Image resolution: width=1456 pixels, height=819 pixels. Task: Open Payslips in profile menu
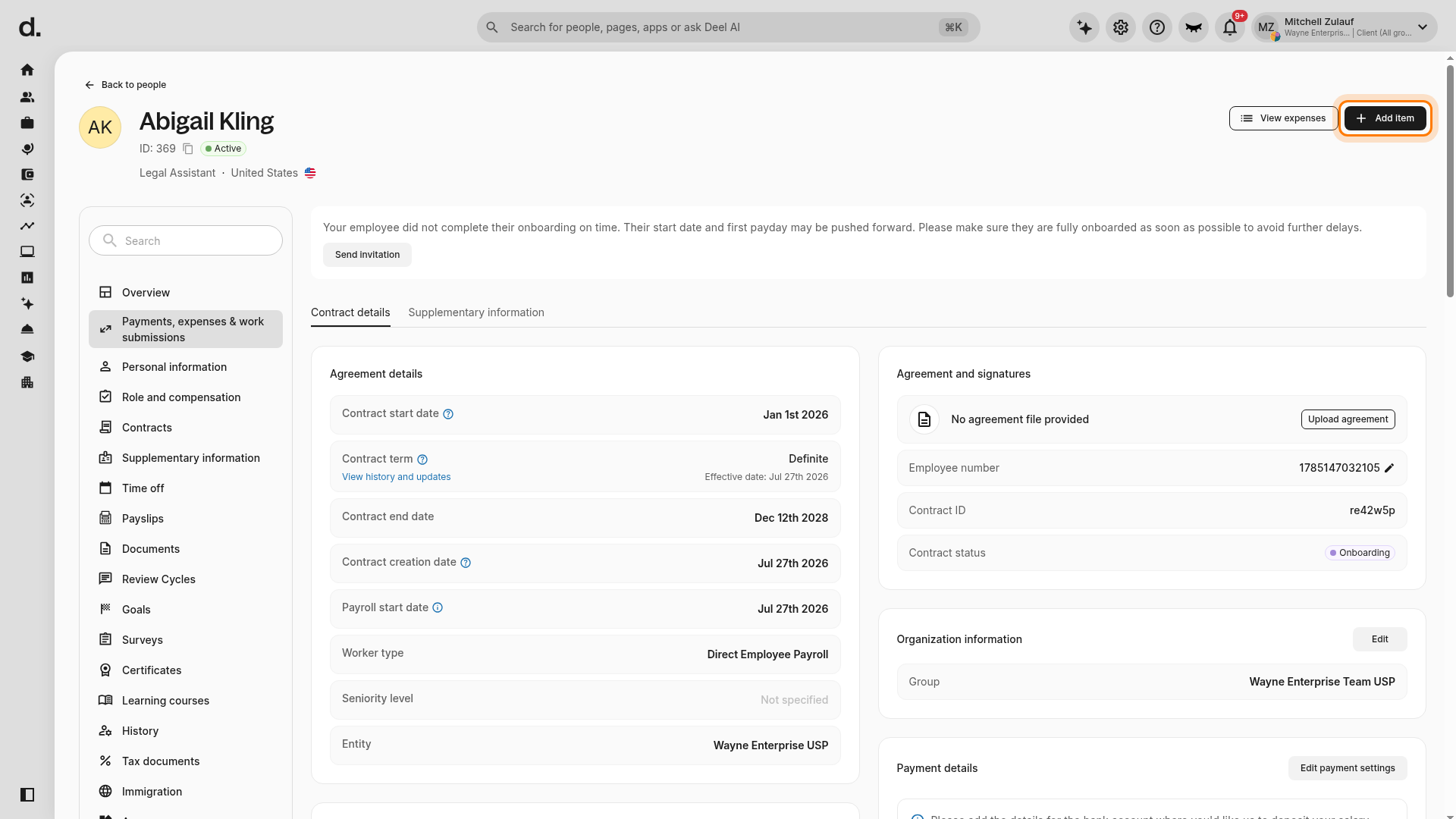pos(186,519)
